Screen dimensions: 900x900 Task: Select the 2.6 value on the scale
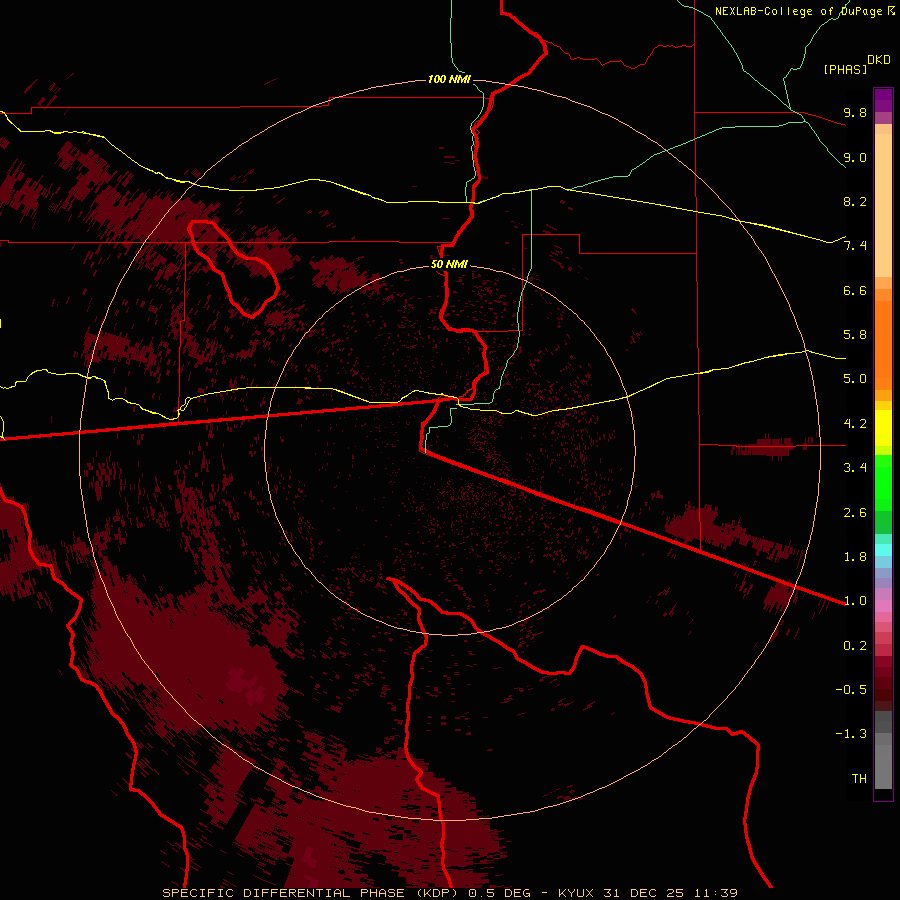tap(855, 513)
